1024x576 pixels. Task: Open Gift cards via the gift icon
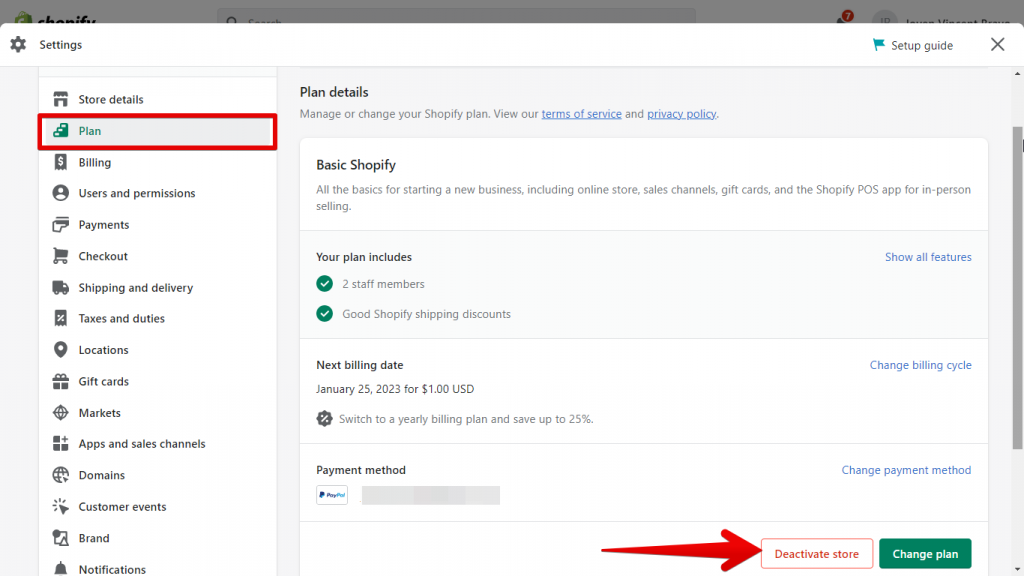tap(60, 381)
